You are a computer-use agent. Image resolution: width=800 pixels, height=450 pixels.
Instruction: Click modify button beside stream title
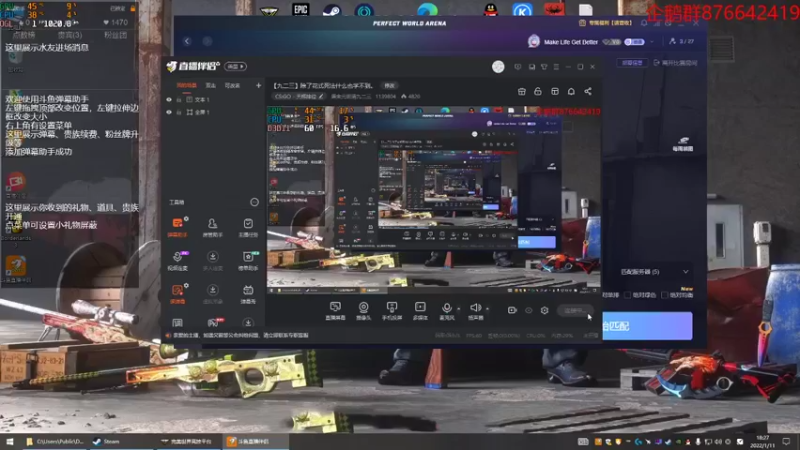pyautogui.click(x=389, y=86)
